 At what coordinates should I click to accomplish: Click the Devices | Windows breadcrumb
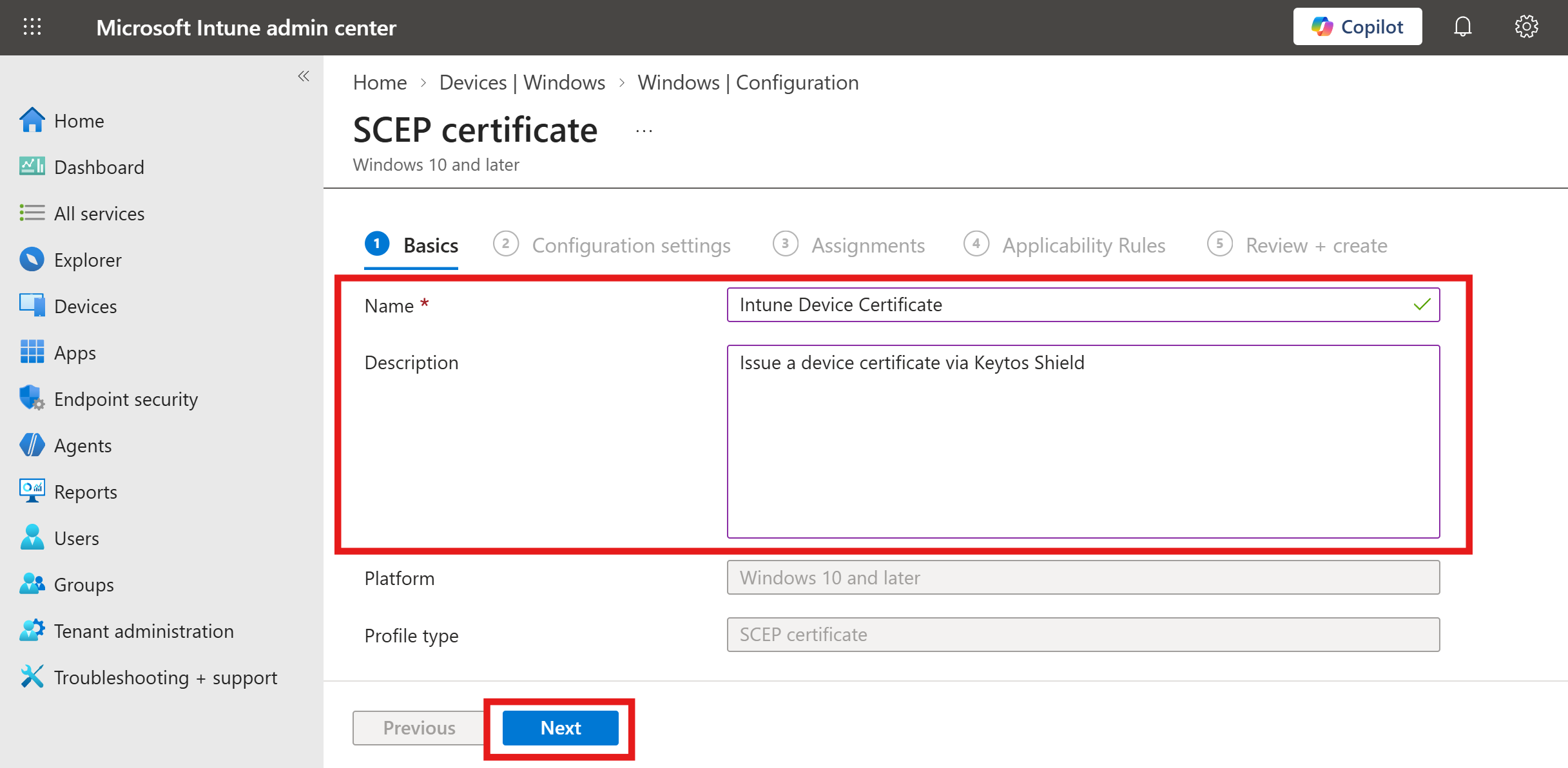coord(523,82)
